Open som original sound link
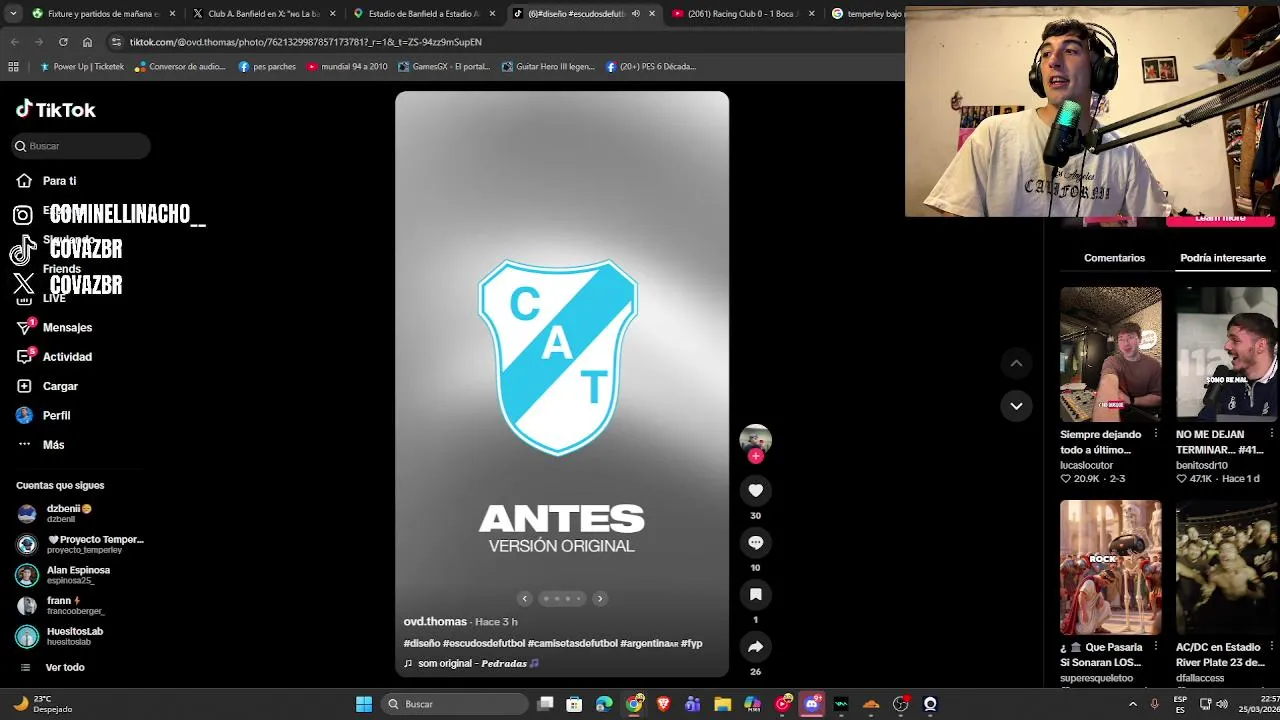Image resolution: width=1280 pixels, height=720 pixels. [x=471, y=663]
